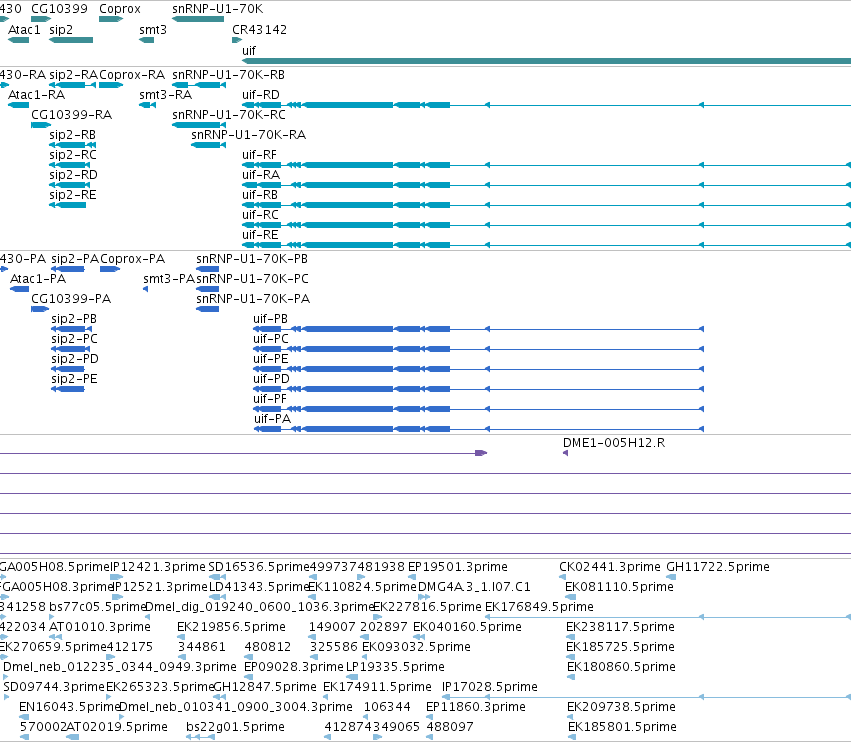Select the uif-PF protein label
Viewport: 851px width, 742px height.
270,399
